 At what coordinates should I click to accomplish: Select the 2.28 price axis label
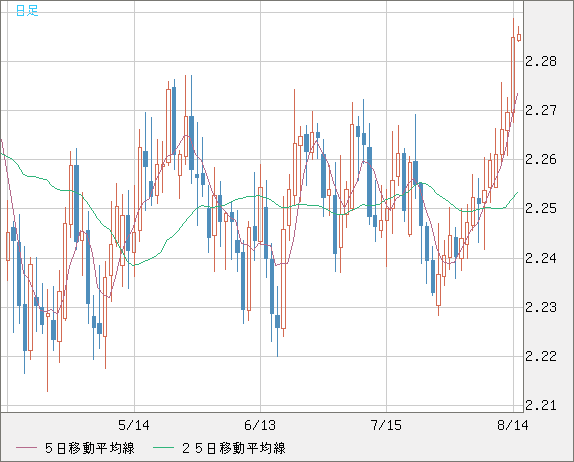[x=541, y=62]
